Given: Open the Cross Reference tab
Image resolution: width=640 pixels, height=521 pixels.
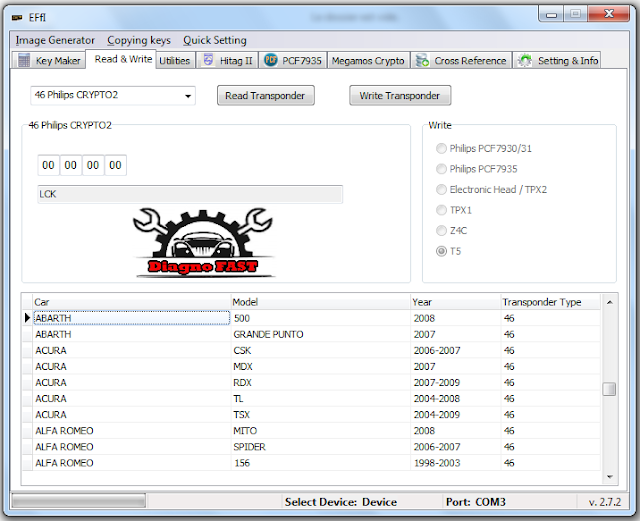Looking at the screenshot, I should [x=461, y=60].
